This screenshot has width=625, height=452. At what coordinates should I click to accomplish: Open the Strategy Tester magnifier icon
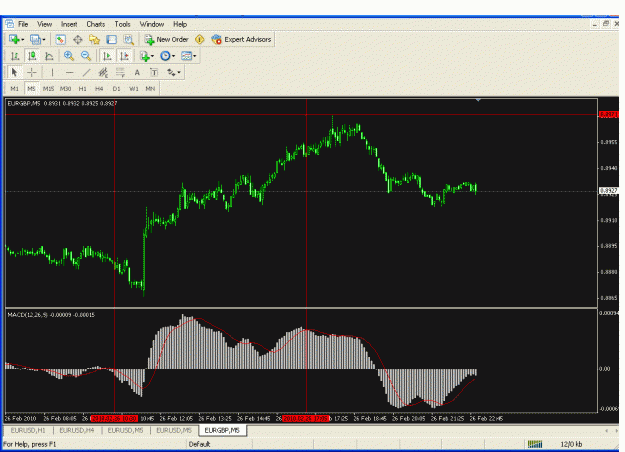(128, 39)
